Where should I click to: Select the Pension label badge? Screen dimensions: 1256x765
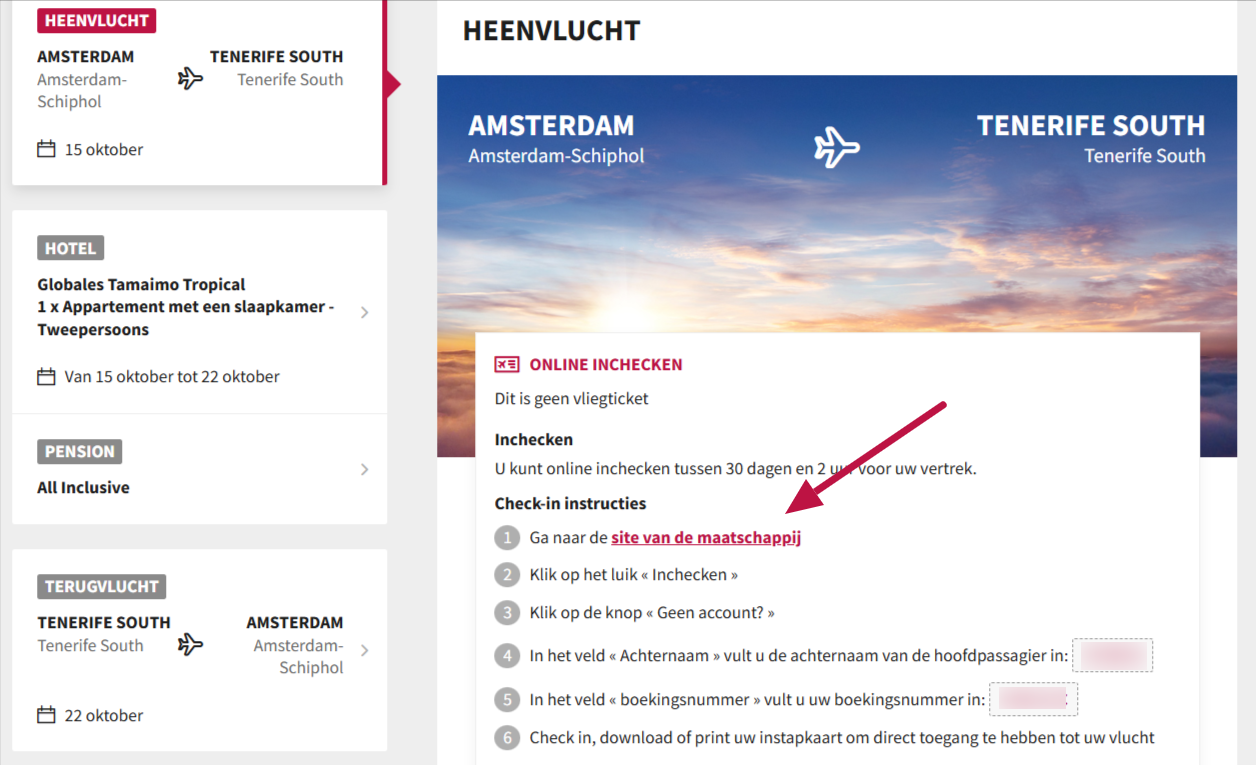pos(80,451)
